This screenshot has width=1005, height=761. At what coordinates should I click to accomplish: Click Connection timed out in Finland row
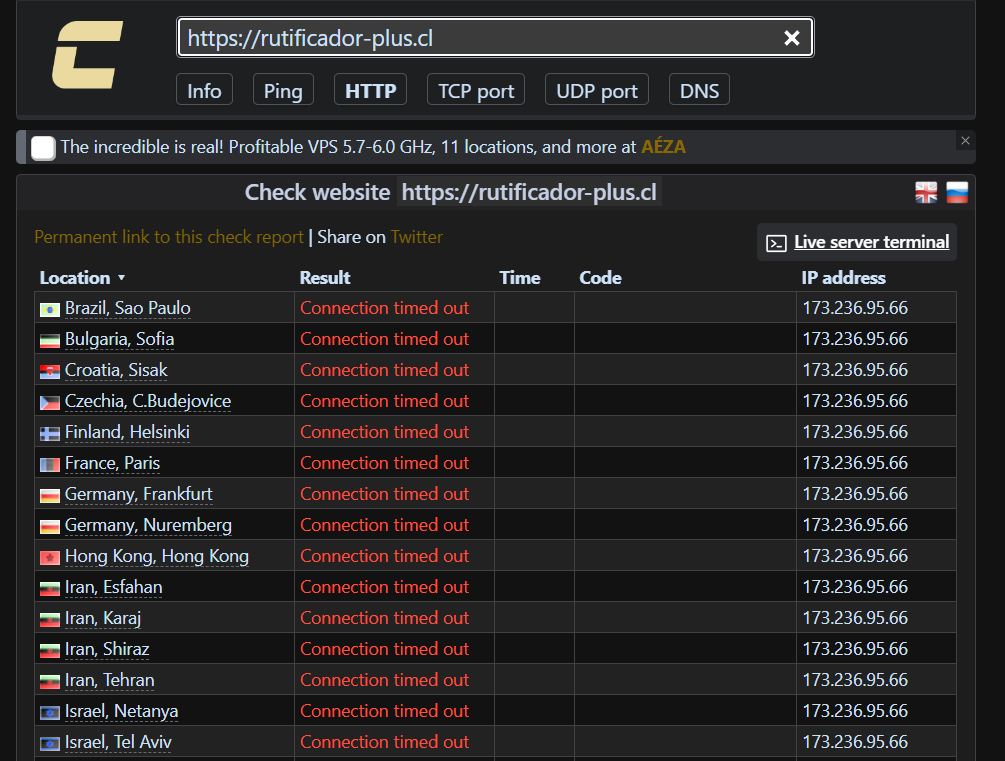(x=385, y=431)
